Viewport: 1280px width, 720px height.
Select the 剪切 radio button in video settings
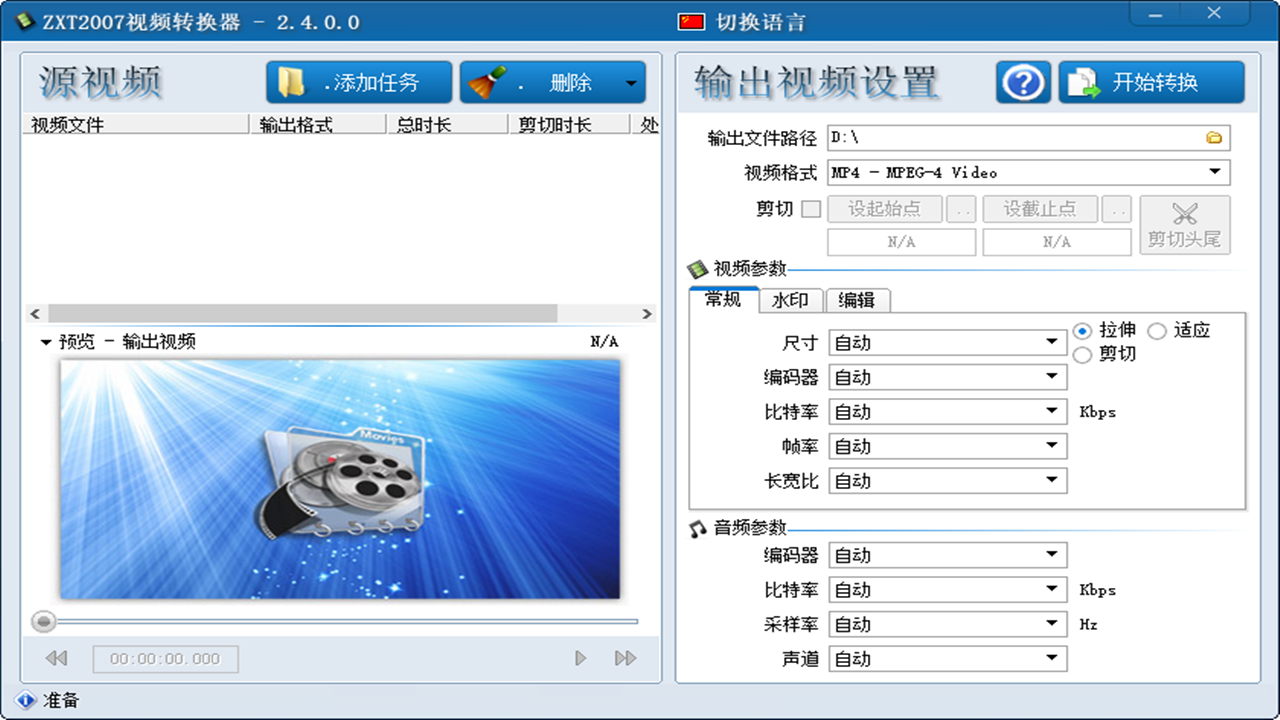click(x=1082, y=355)
